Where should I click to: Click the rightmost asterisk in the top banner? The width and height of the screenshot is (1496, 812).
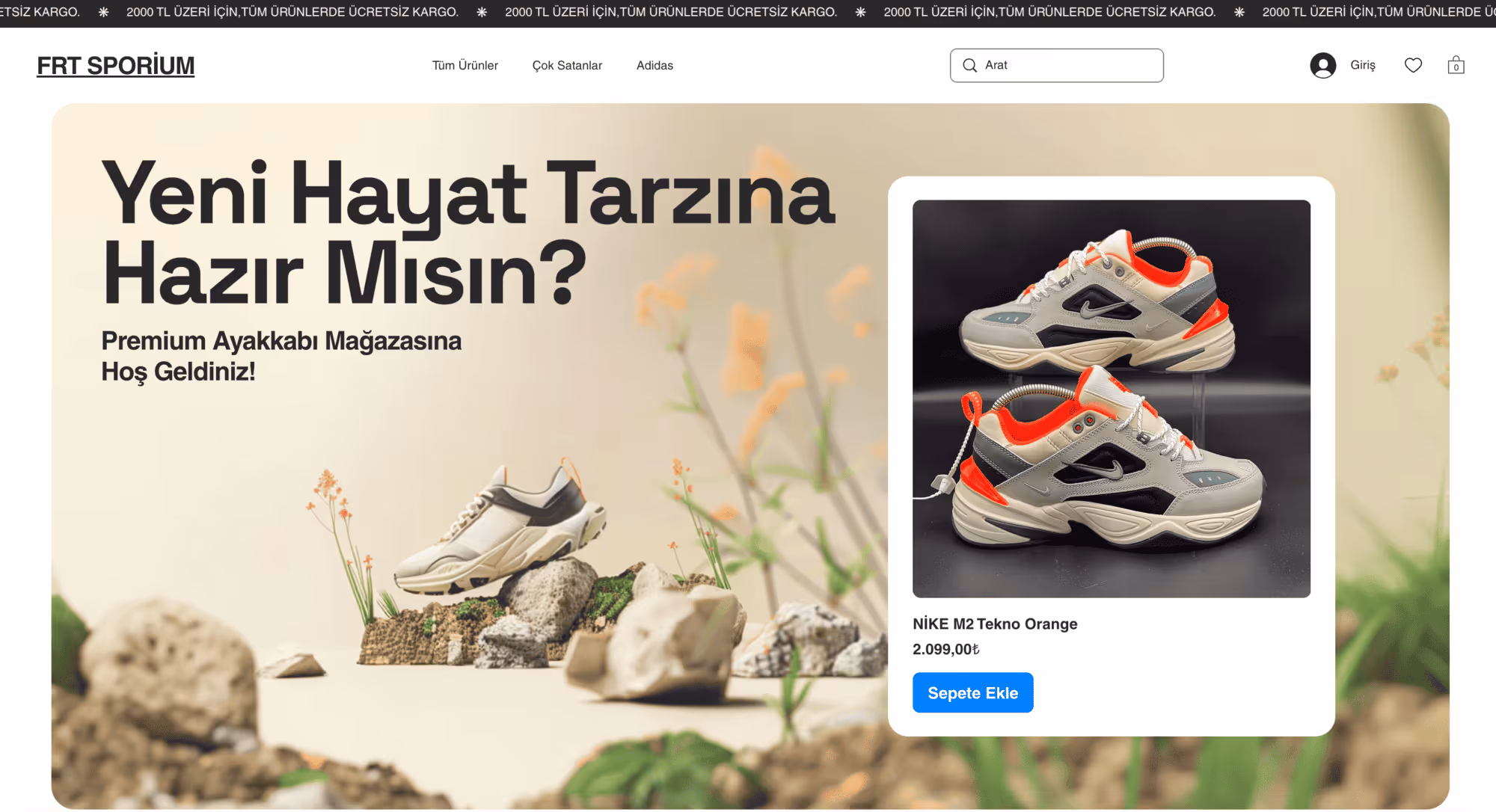pos(1239,12)
